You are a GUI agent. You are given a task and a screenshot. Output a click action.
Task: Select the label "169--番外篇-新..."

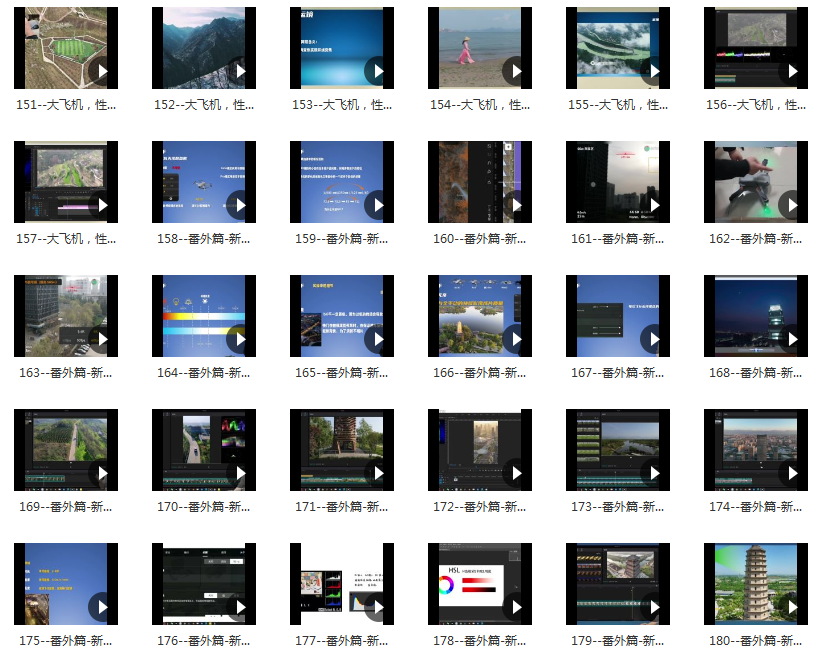point(66,507)
